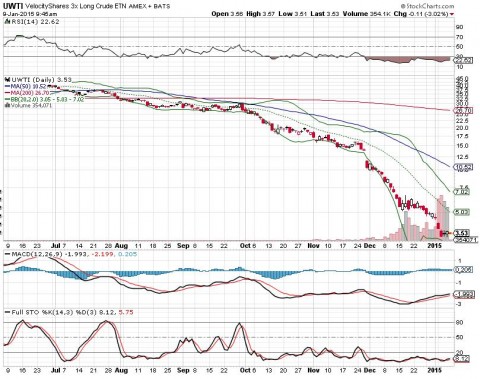This screenshot has height=379, width=480.
Task: Click the 'MA(200) 26.70' legend entry
Action: (x=27, y=93)
